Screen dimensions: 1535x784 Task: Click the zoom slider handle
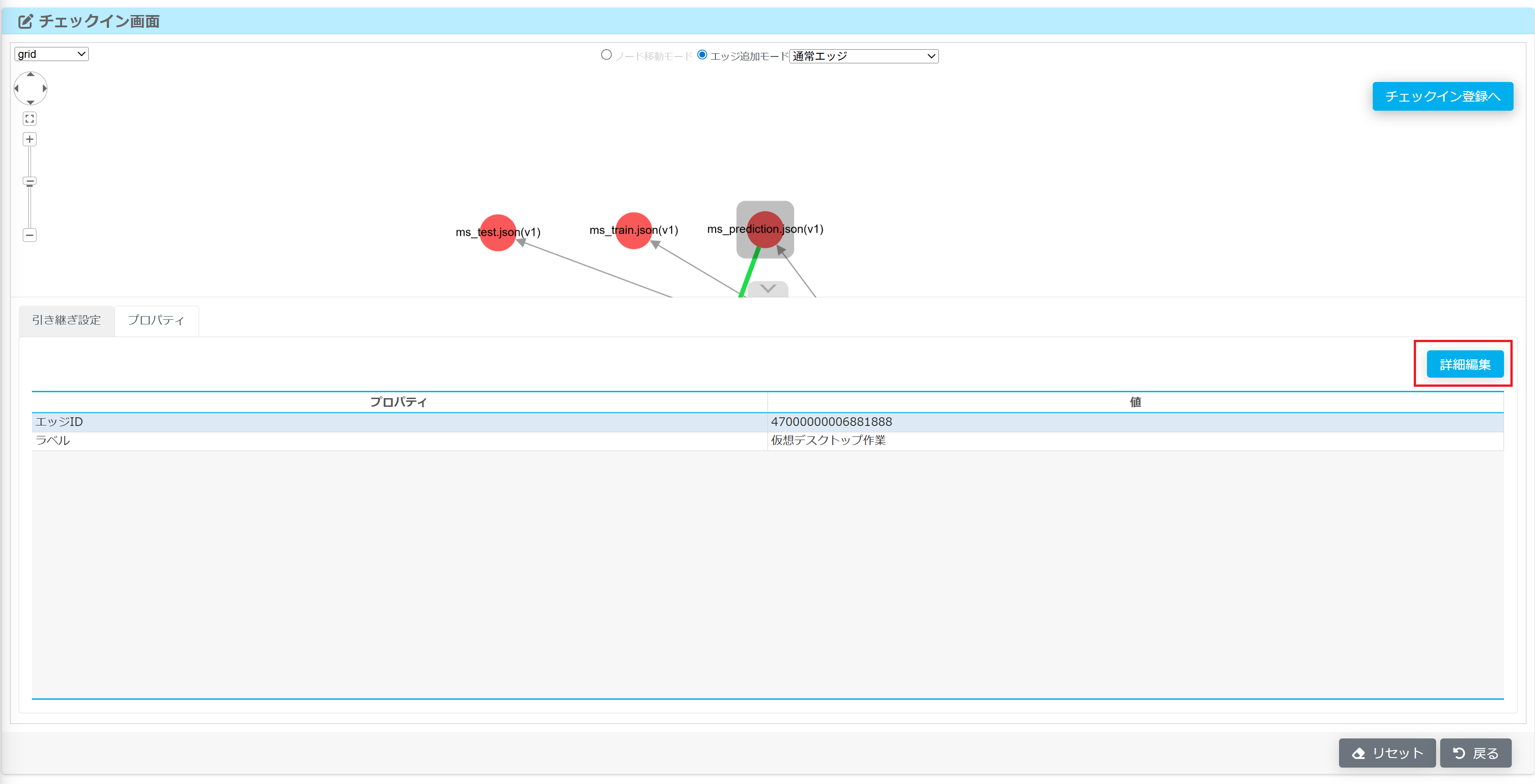pyautogui.click(x=30, y=181)
